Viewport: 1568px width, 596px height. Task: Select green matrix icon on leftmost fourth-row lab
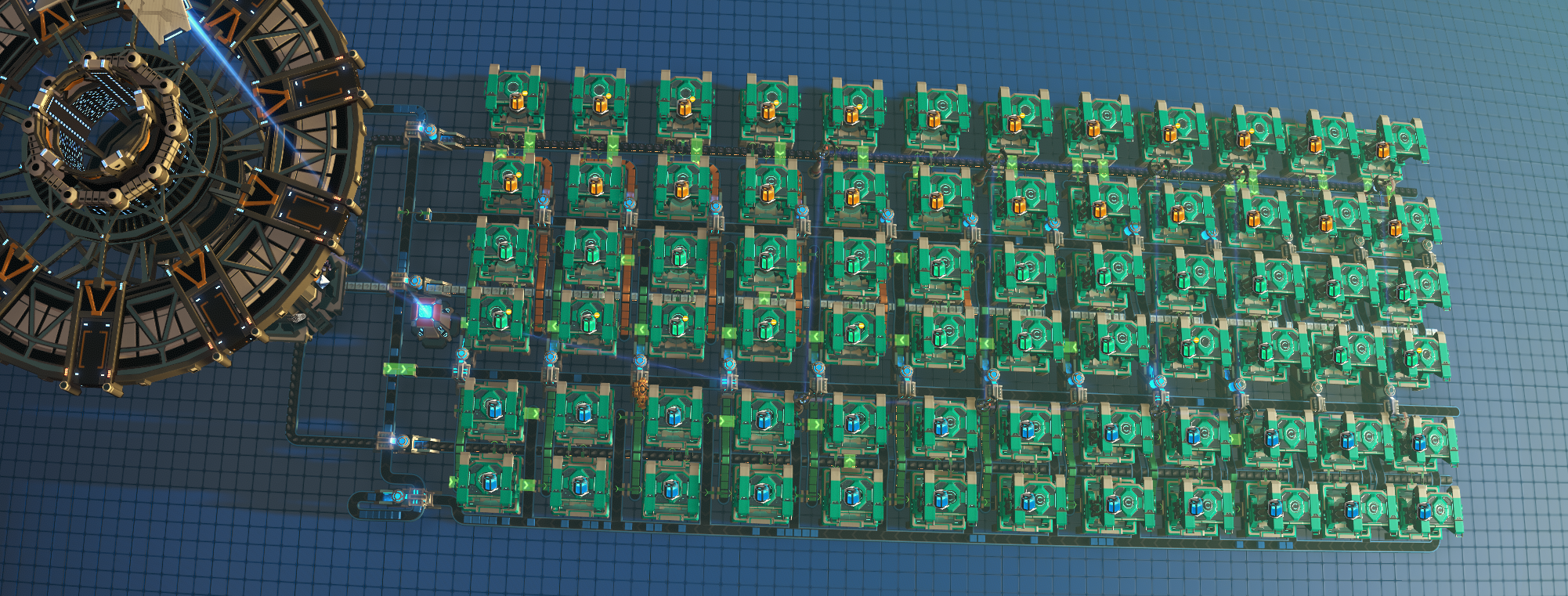499,319
